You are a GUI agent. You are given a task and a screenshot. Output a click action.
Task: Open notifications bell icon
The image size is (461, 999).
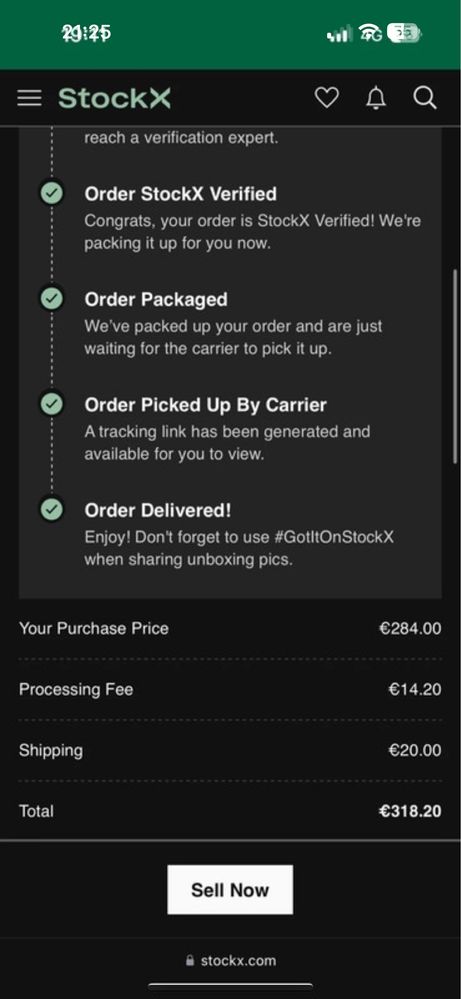click(x=376, y=97)
